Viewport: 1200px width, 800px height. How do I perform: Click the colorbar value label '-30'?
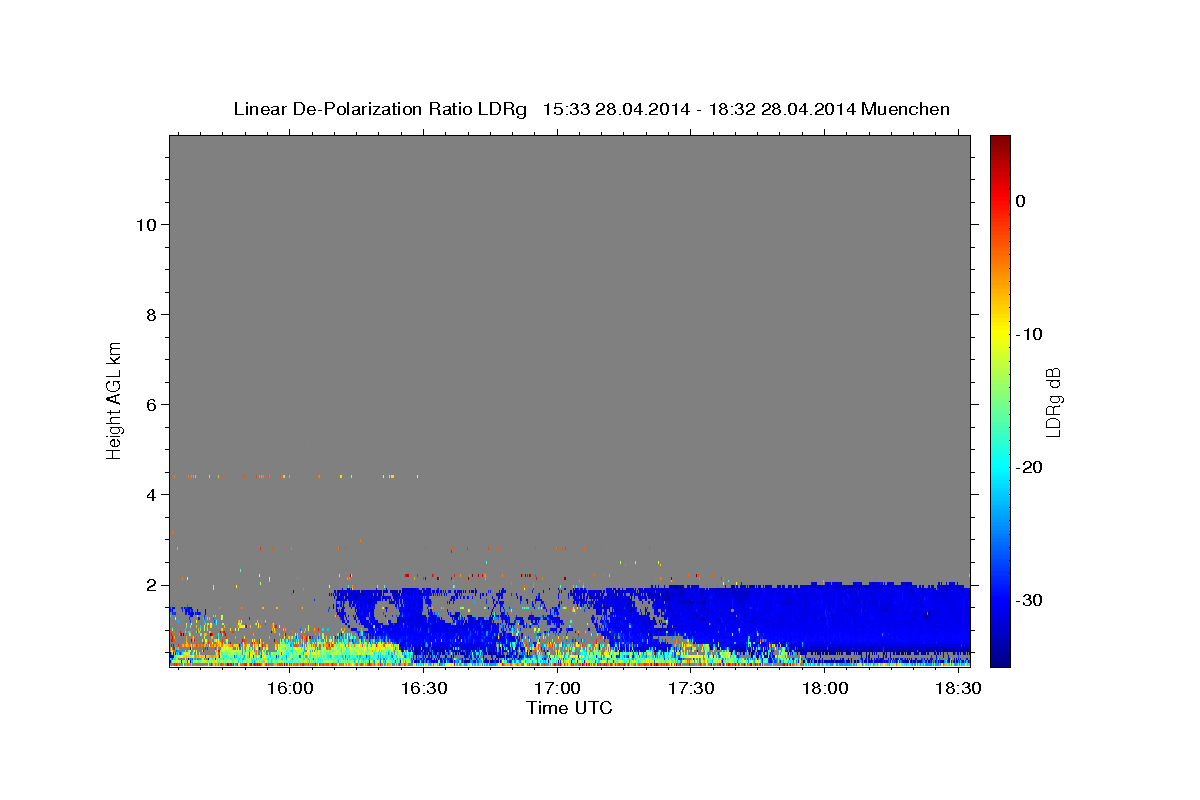pyautogui.click(x=1029, y=600)
